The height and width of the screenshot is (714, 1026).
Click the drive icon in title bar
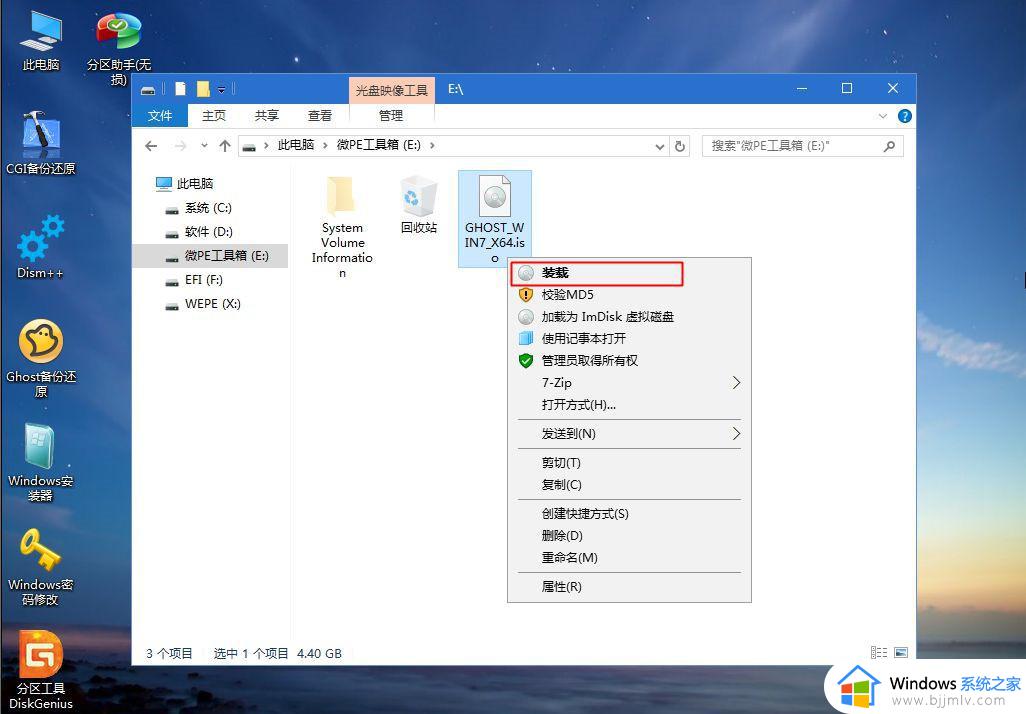point(149,90)
